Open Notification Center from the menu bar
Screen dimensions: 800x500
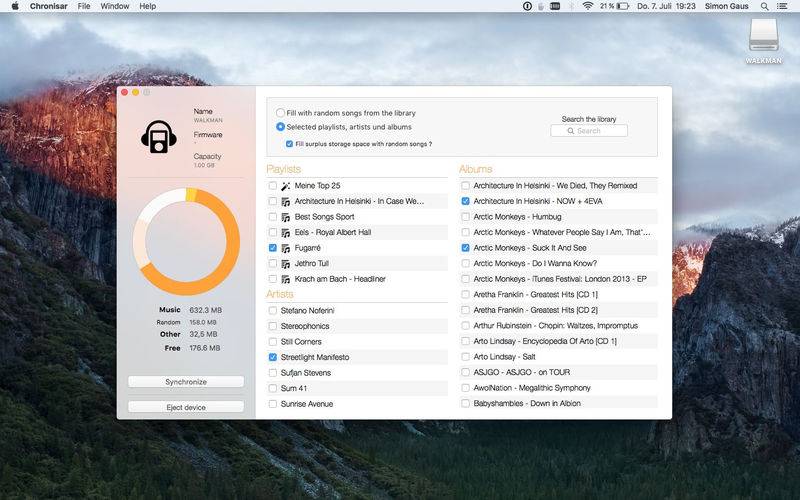point(782,6)
